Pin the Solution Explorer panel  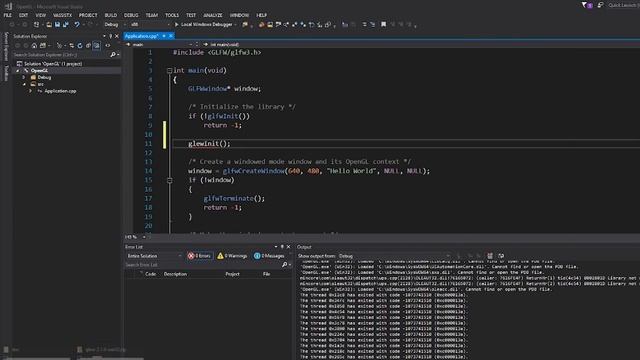tap(111, 36)
